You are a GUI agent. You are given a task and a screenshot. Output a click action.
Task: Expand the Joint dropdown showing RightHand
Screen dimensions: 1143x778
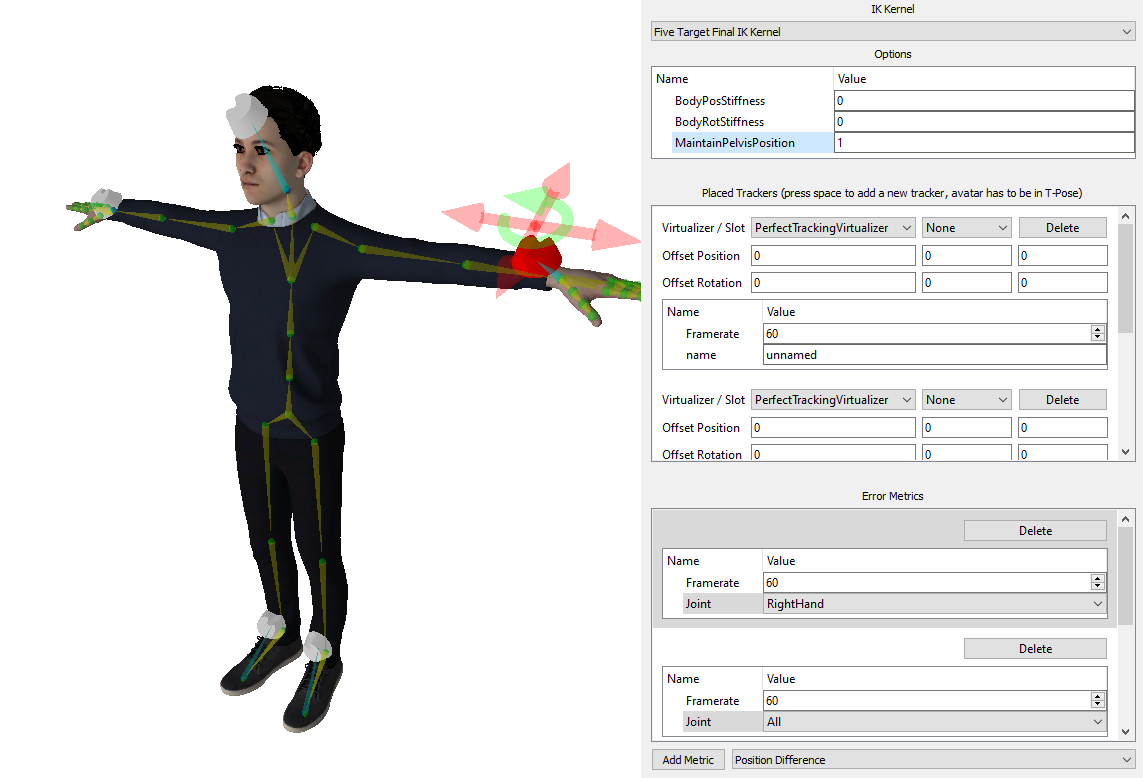pos(934,604)
